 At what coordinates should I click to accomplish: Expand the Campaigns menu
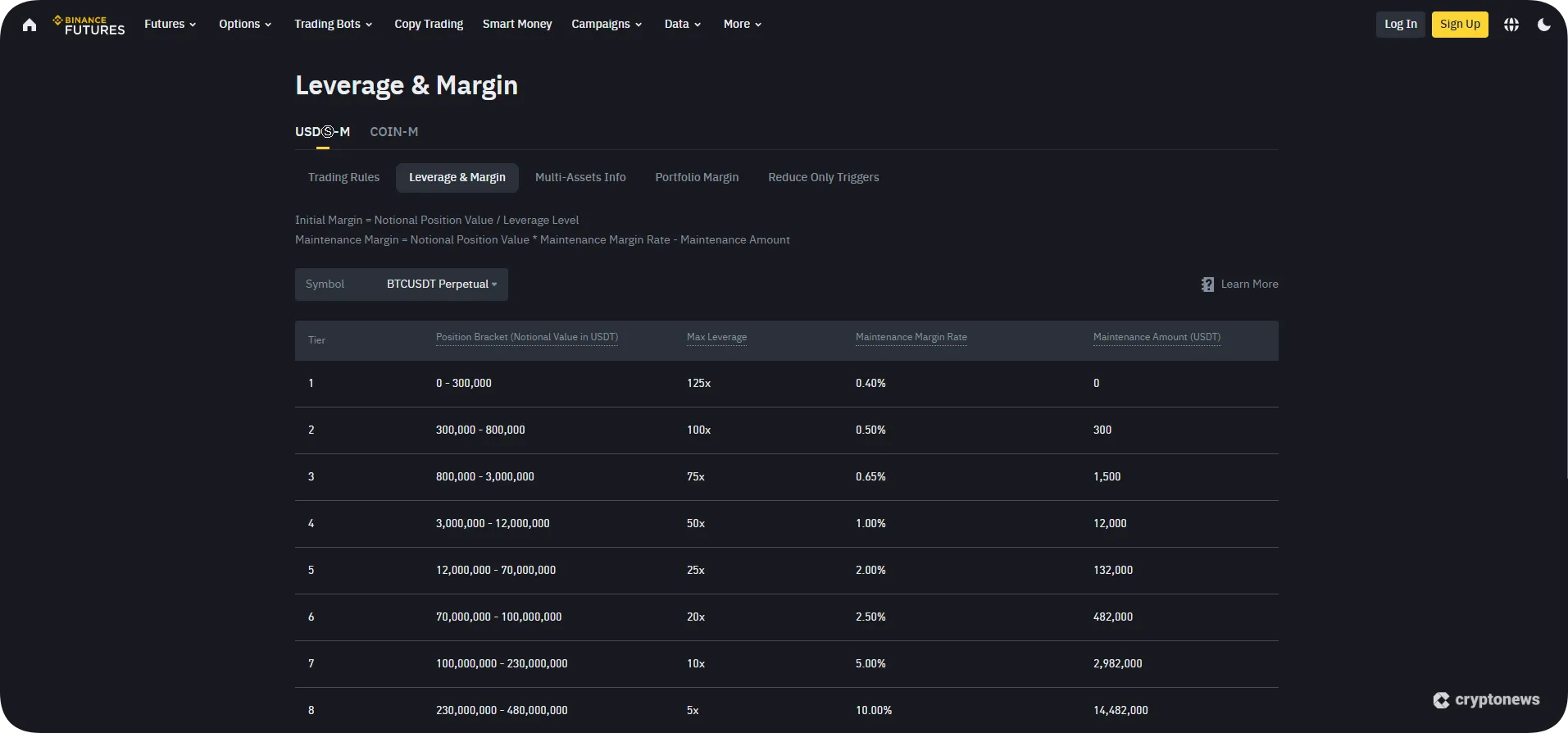[607, 24]
